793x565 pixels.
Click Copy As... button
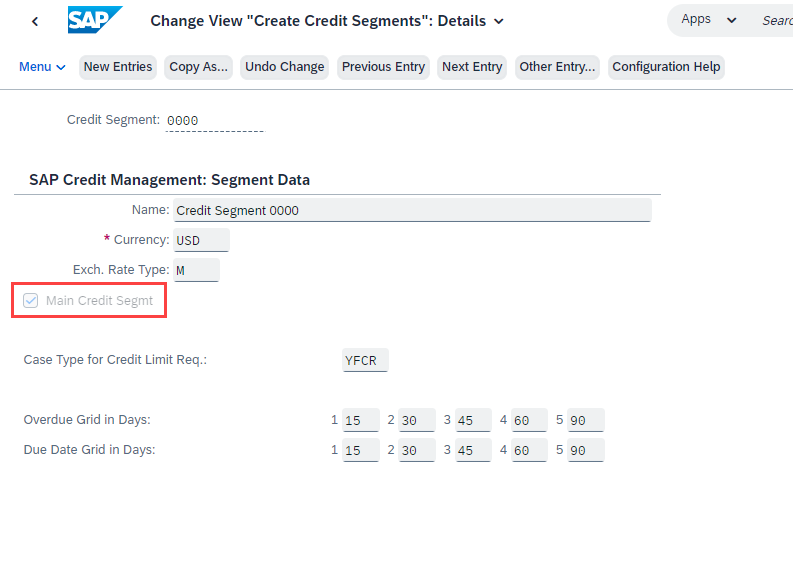[198, 67]
